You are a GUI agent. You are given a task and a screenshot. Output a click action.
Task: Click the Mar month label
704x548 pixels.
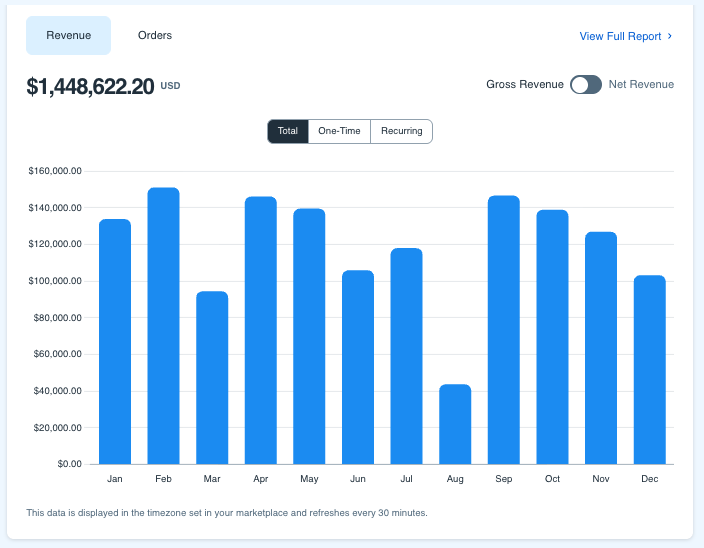pos(212,479)
